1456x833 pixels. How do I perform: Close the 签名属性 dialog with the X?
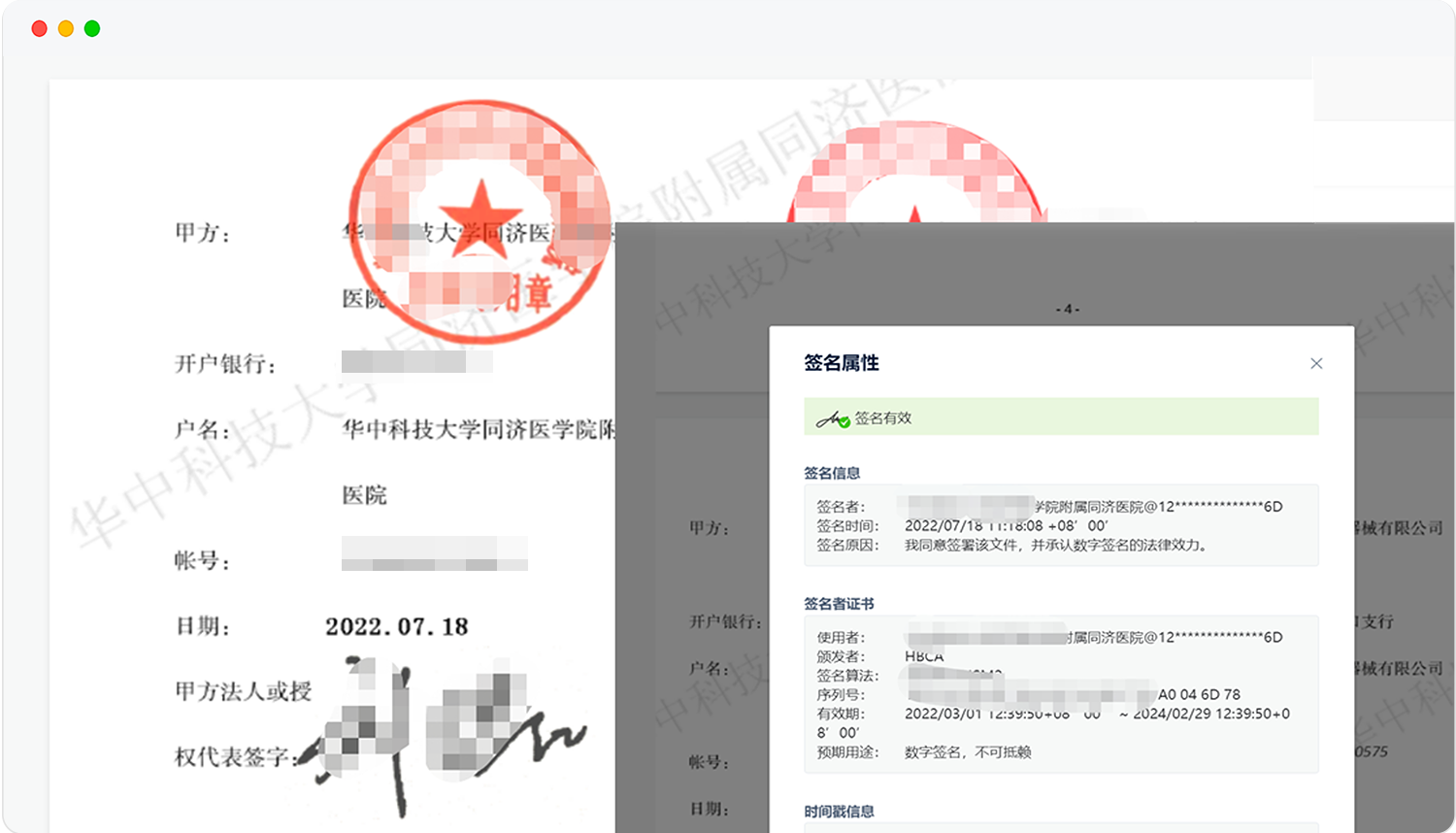[x=1316, y=363]
